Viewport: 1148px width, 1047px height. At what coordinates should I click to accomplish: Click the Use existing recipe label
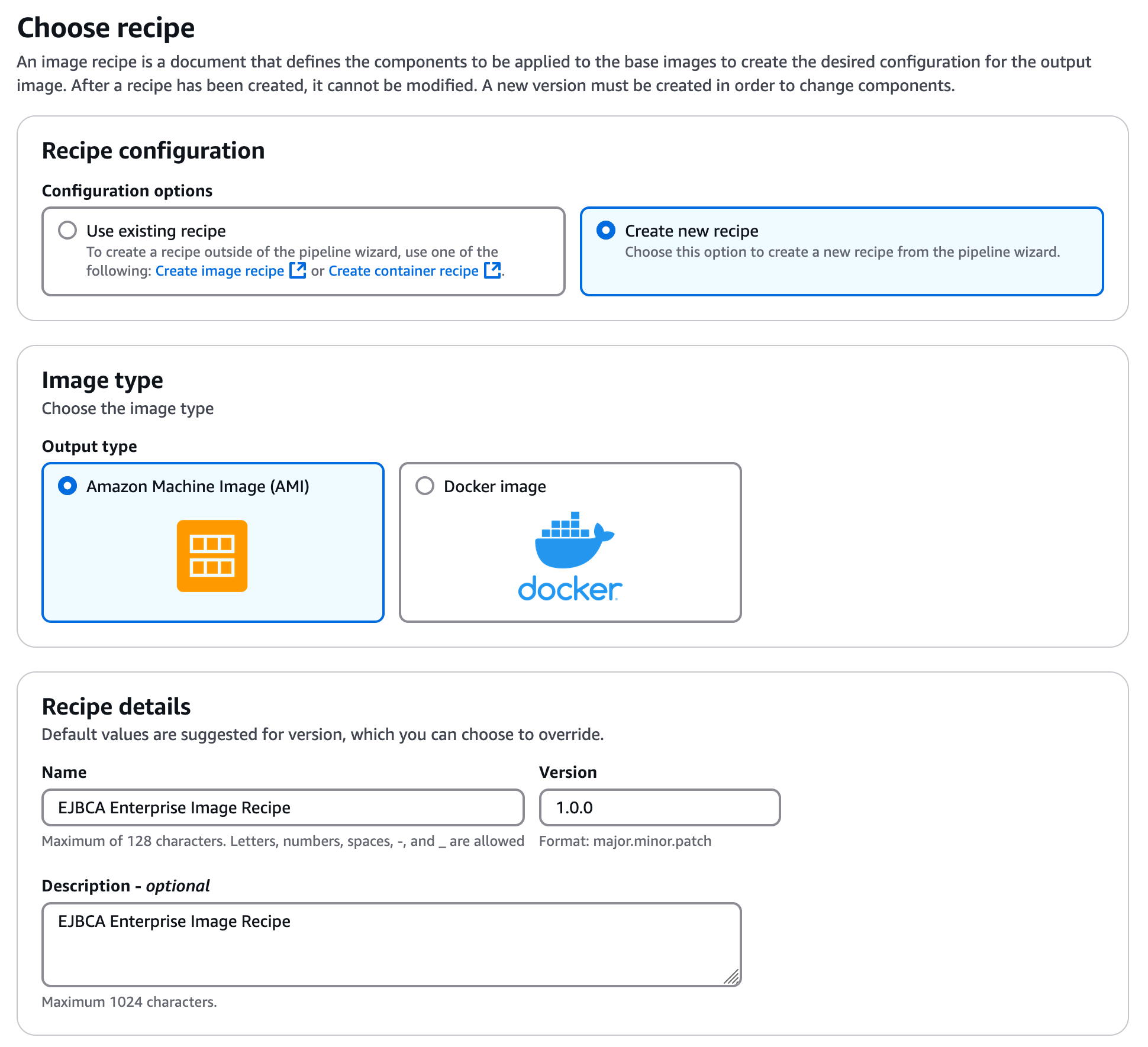click(x=156, y=231)
